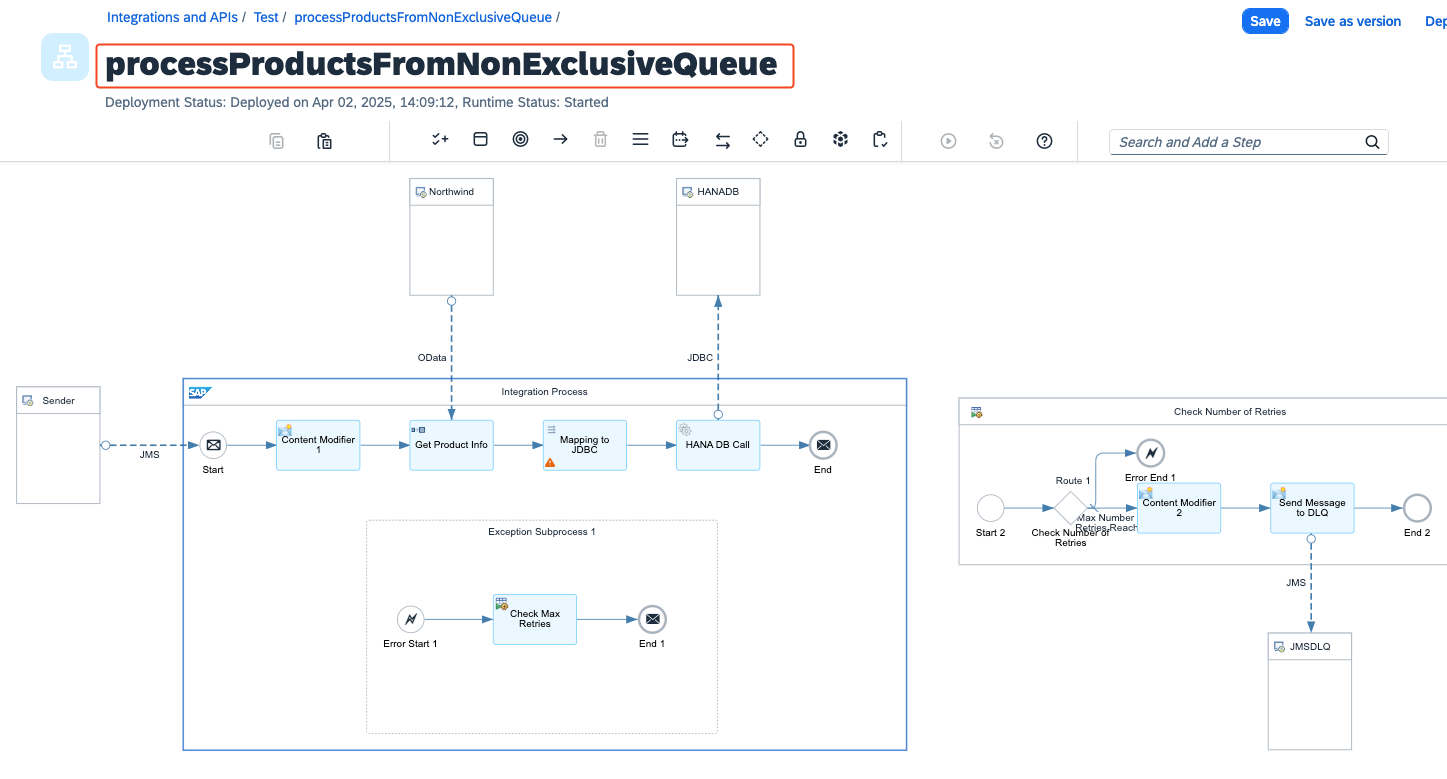1447x779 pixels.
Task: Click the Save button
Action: (1265, 21)
